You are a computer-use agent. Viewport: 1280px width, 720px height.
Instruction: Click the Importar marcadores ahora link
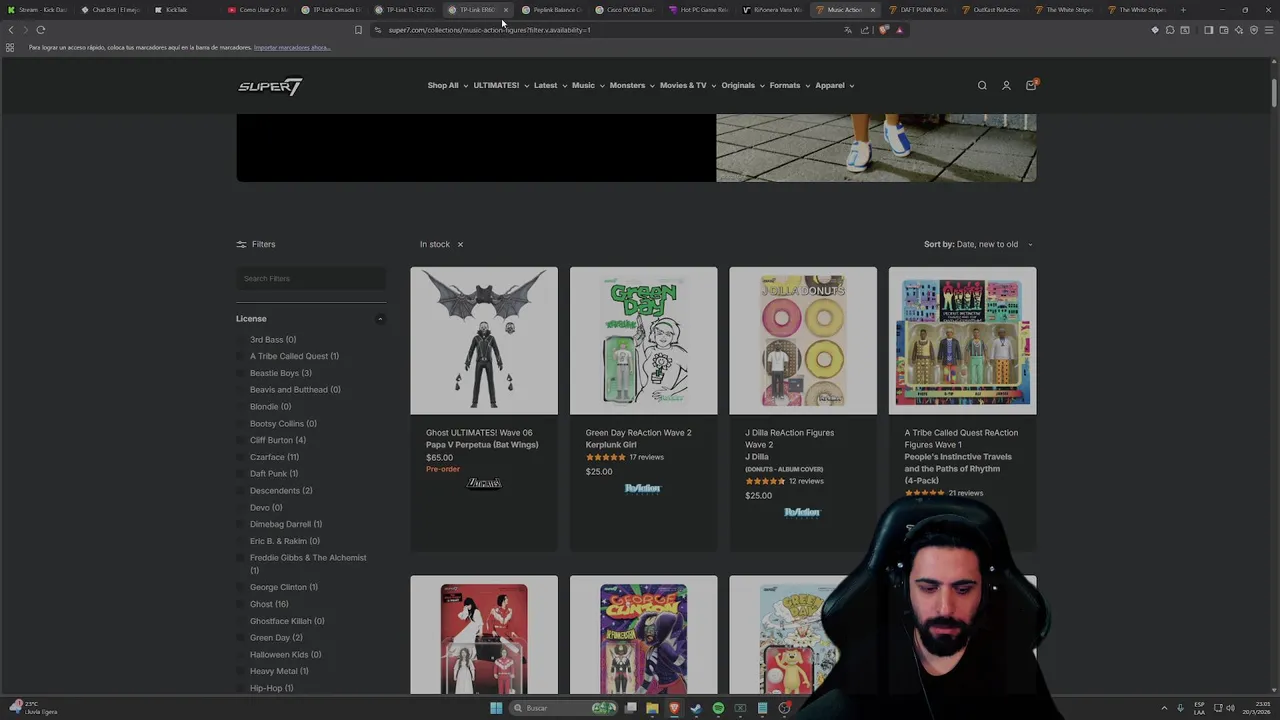292,48
